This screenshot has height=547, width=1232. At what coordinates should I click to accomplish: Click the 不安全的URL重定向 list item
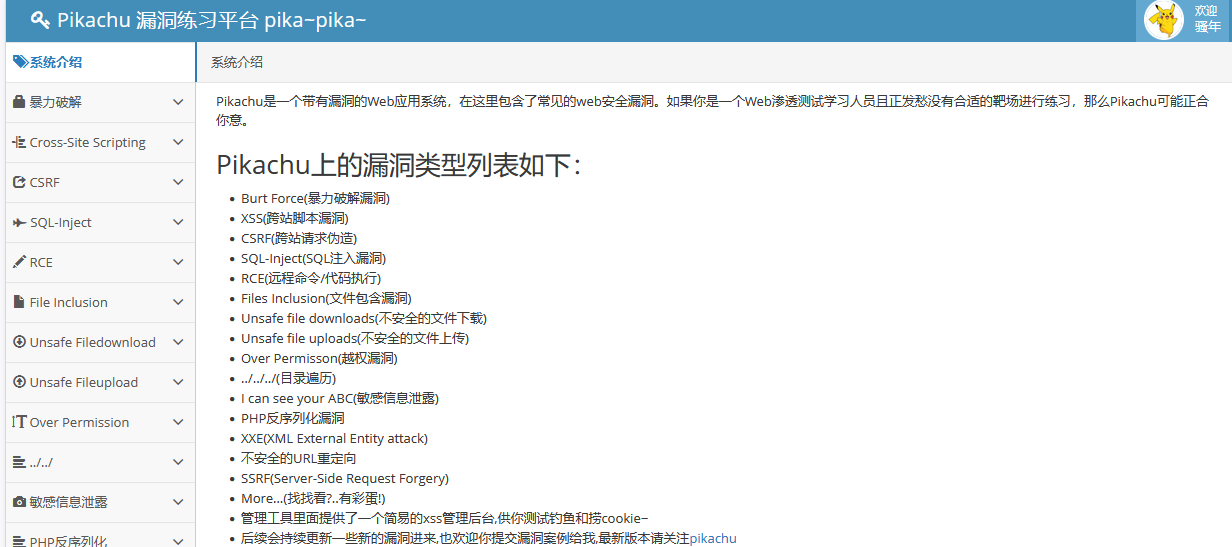pos(299,458)
